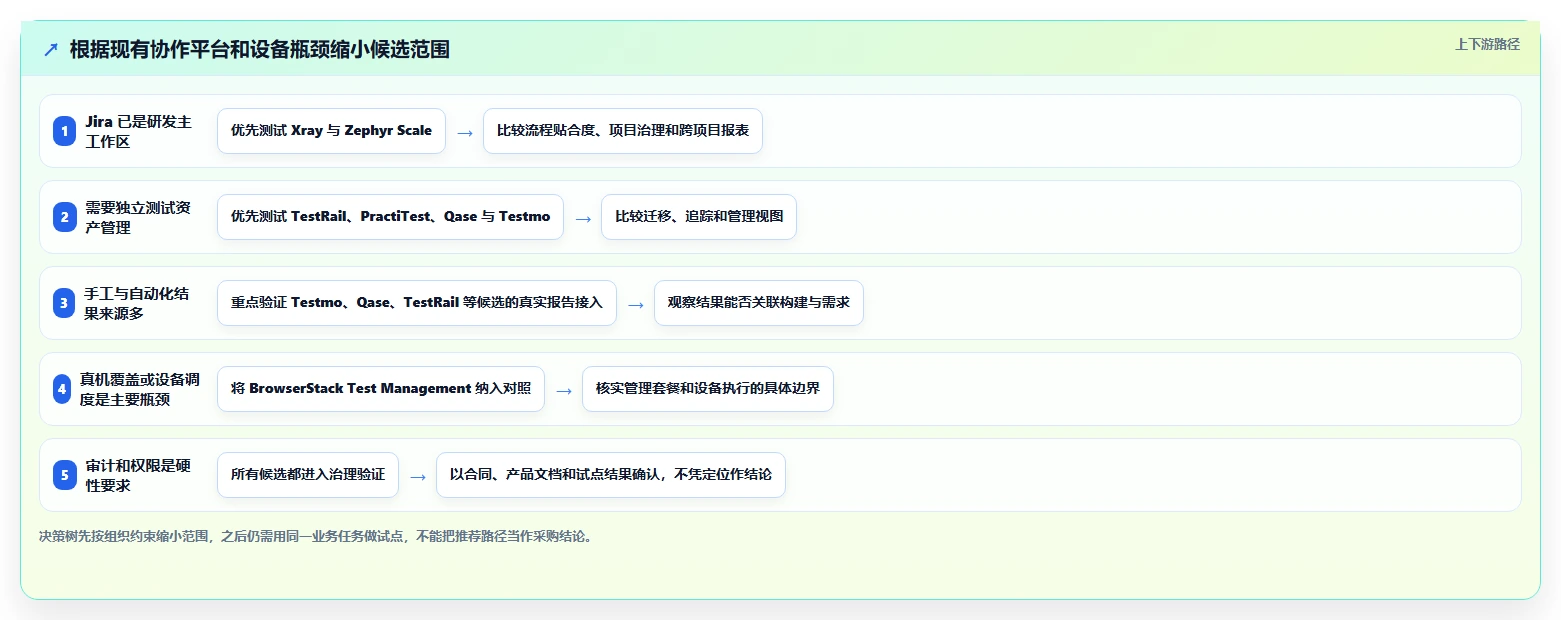Screen dimensions: 1561x620
Task: Open the 重点验证 Testmo、Qase、TestRail 报告接入 chip
Action: (x=417, y=303)
